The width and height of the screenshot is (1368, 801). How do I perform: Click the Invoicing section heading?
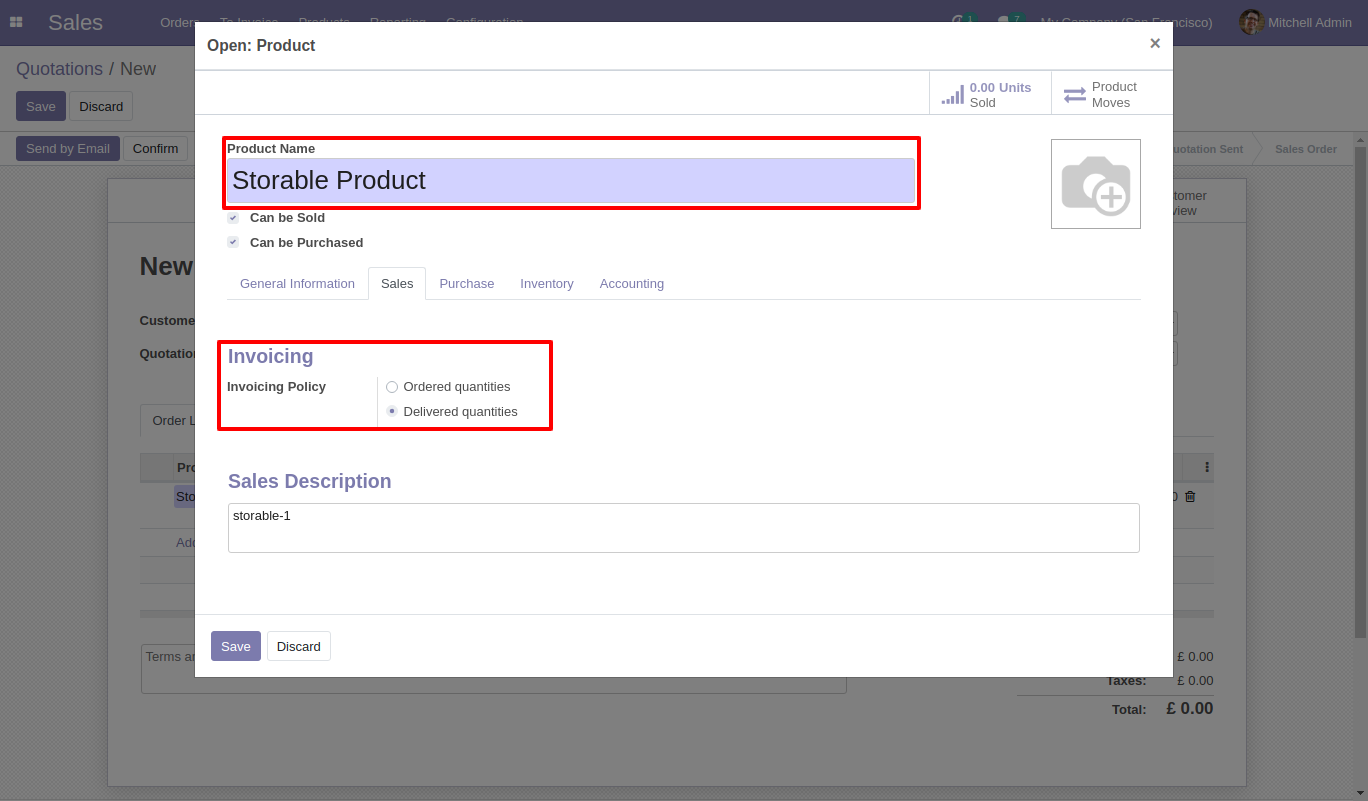click(x=271, y=356)
